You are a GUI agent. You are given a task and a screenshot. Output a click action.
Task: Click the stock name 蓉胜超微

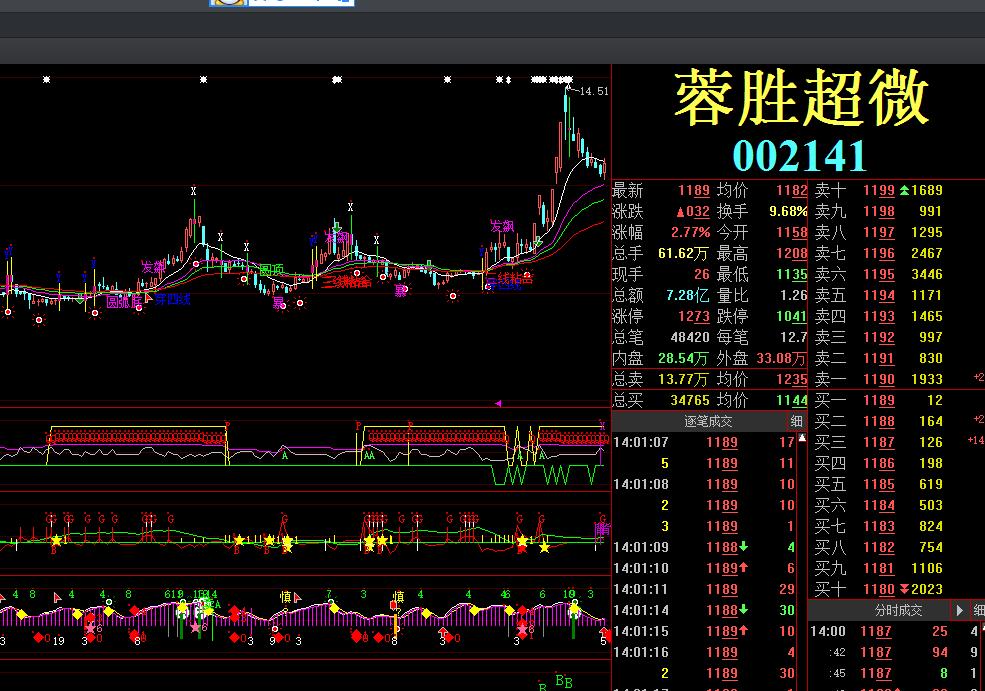point(801,97)
